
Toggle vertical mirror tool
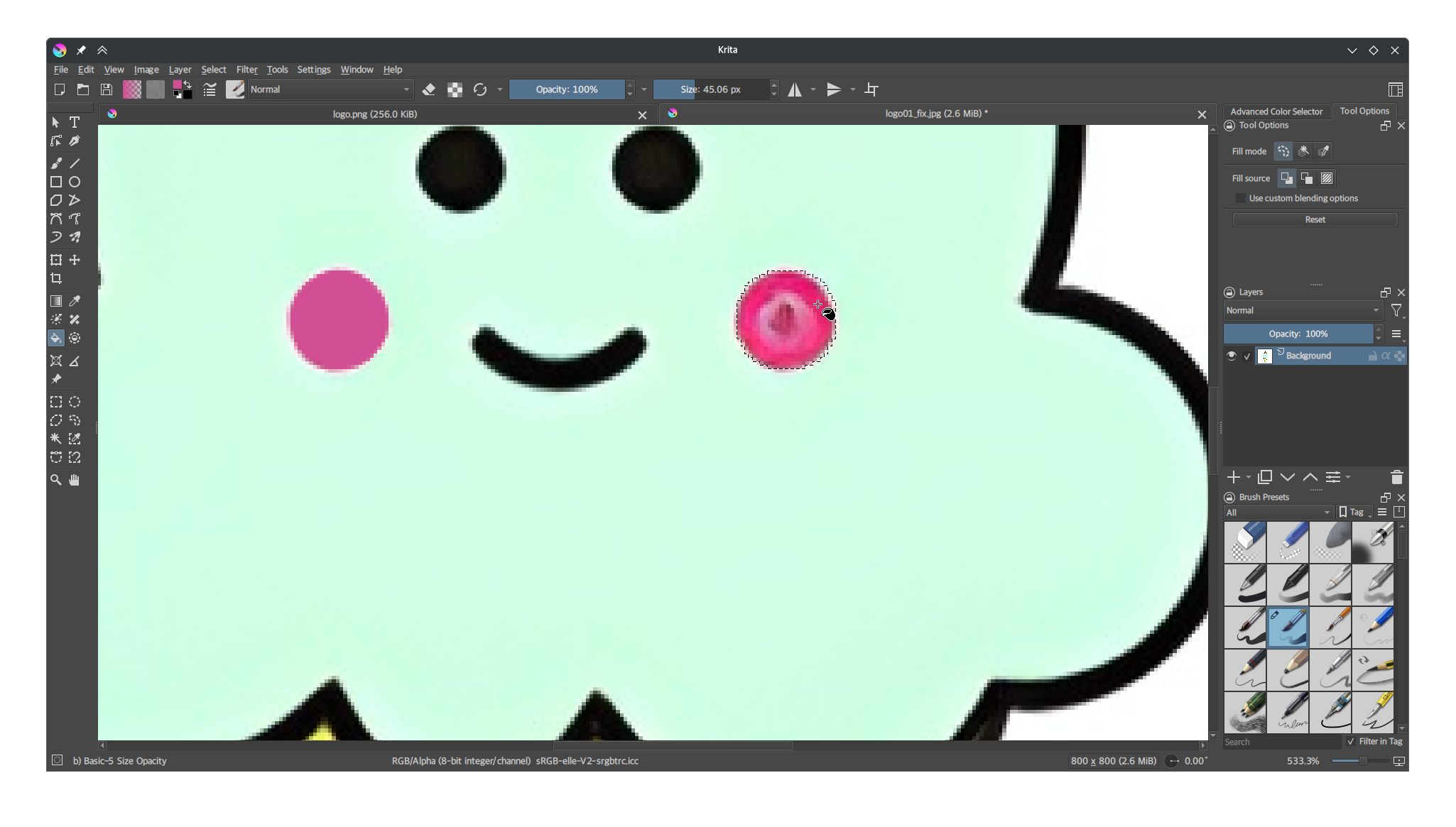pos(834,89)
